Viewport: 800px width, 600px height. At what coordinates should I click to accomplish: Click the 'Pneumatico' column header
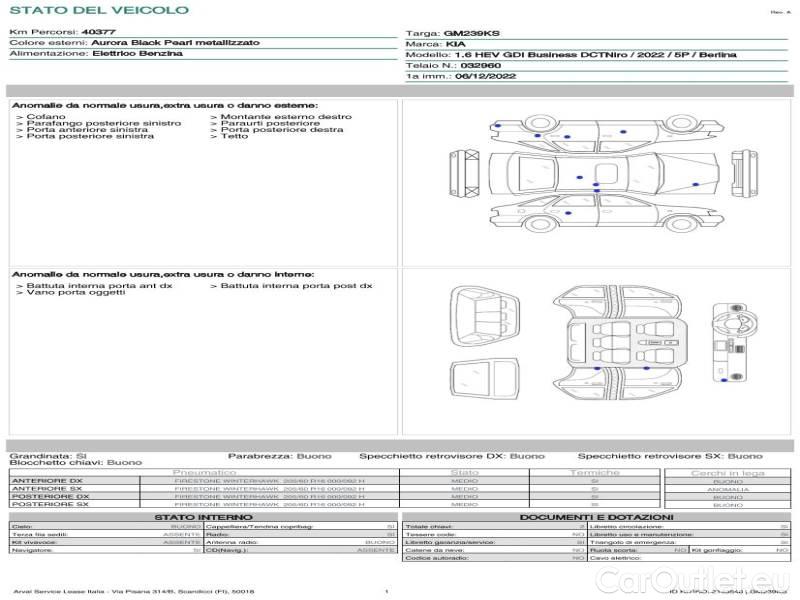click(205, 472)
